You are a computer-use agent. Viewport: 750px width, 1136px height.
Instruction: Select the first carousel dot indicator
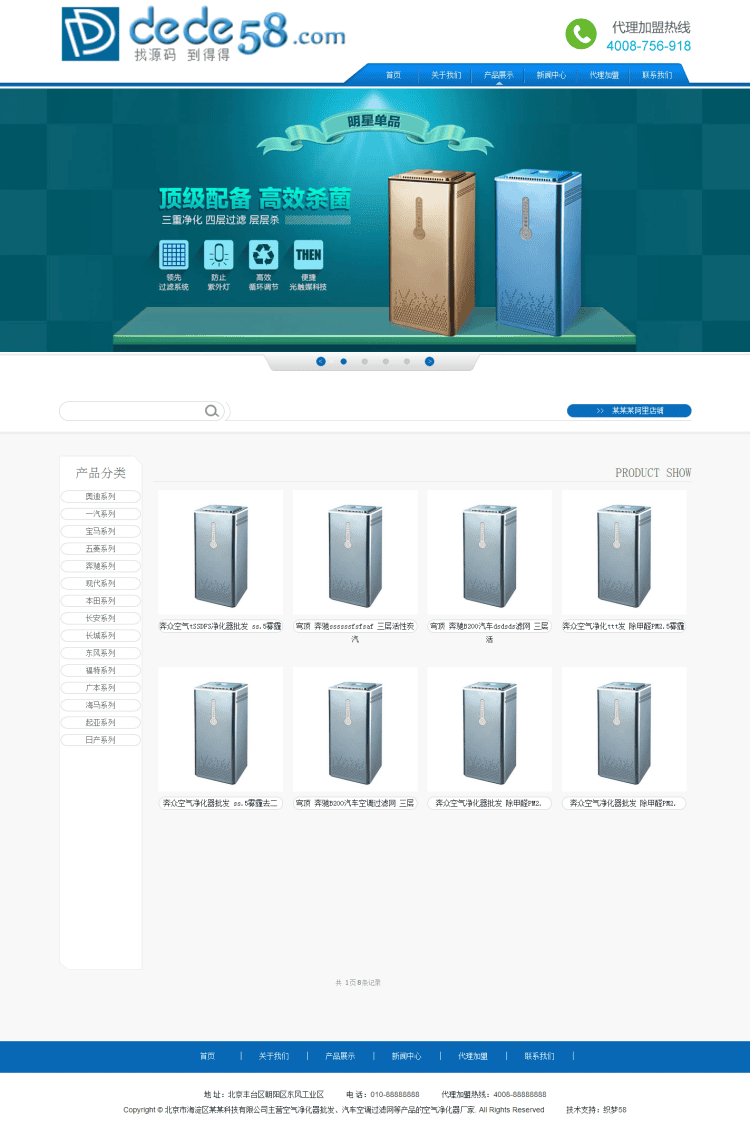343,361
